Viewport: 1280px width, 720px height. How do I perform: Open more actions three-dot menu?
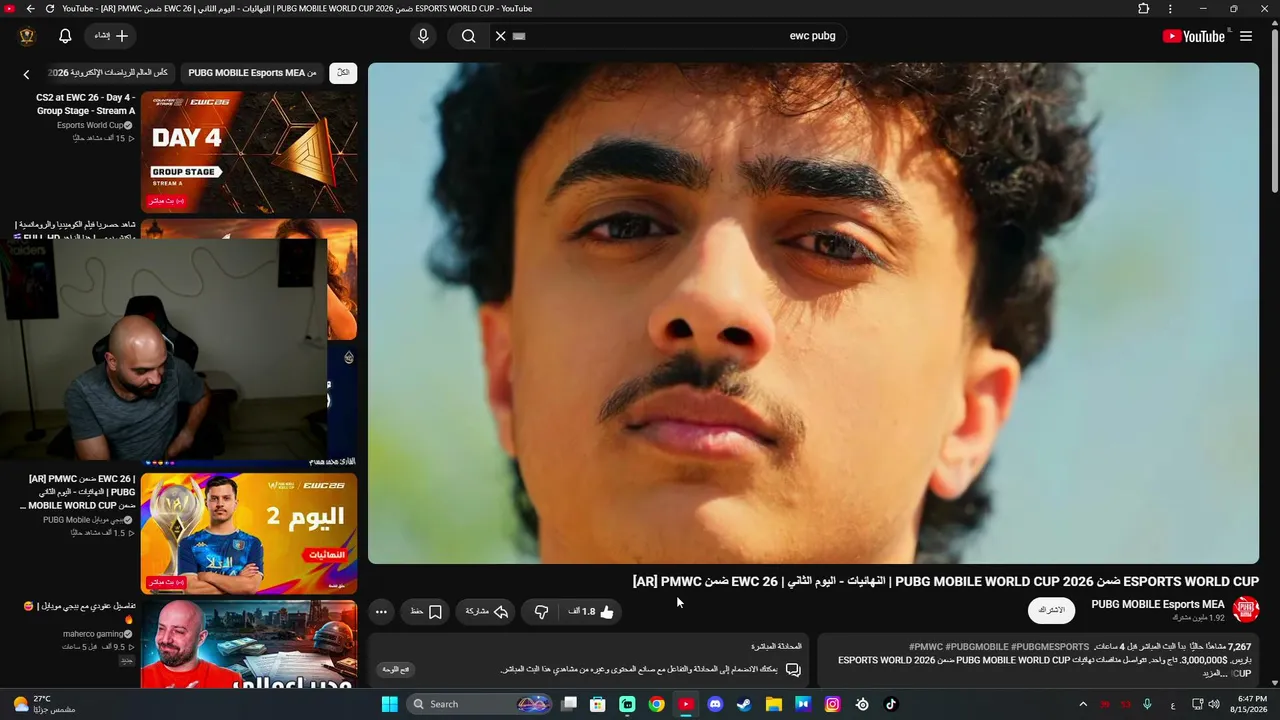(x=381, y=611)
